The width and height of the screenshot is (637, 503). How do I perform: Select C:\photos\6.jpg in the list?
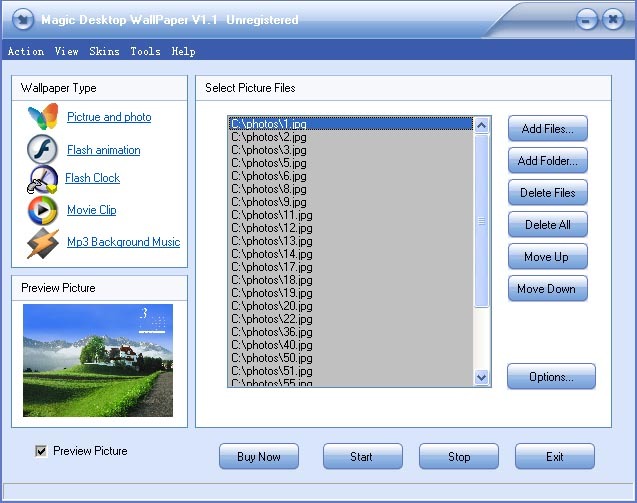(351, 176)
